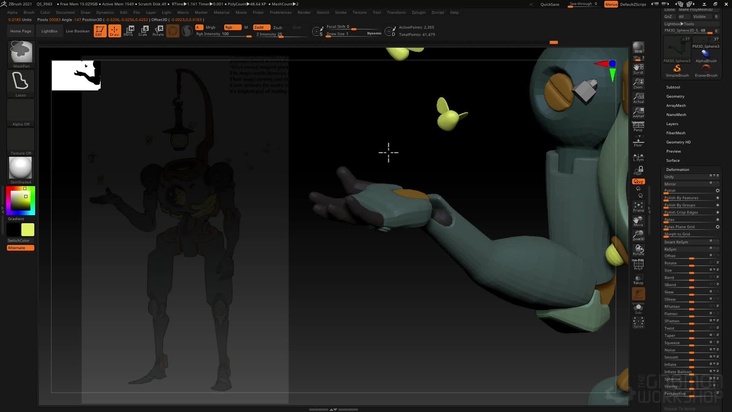Expand the Subtool palette section

coord(673,87)
